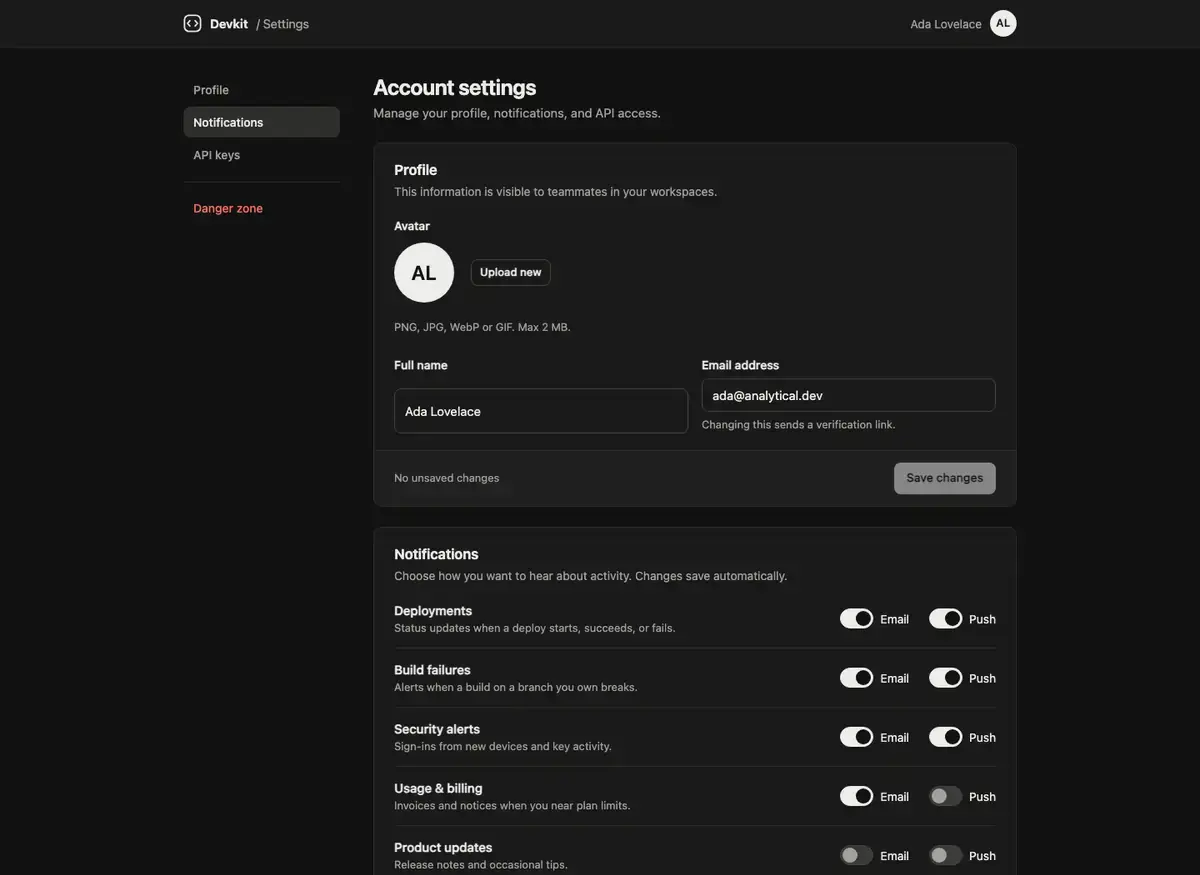Click the Product updates row title

pyautogui.click(x=443, y=847)
